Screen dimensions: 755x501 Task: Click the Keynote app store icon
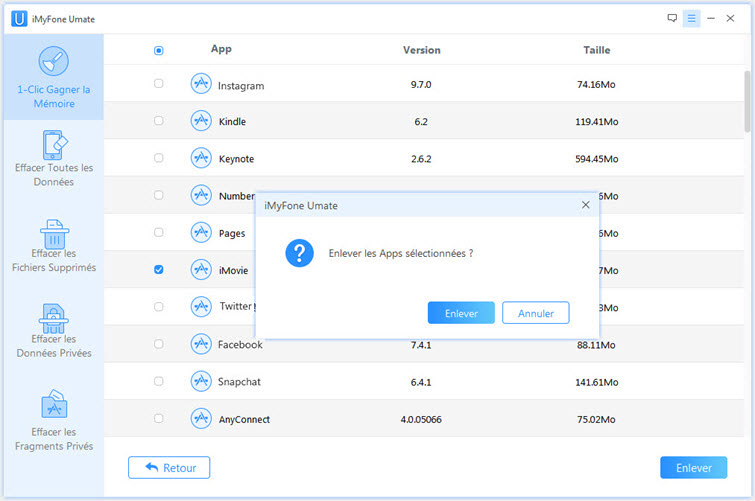(201, 158)
